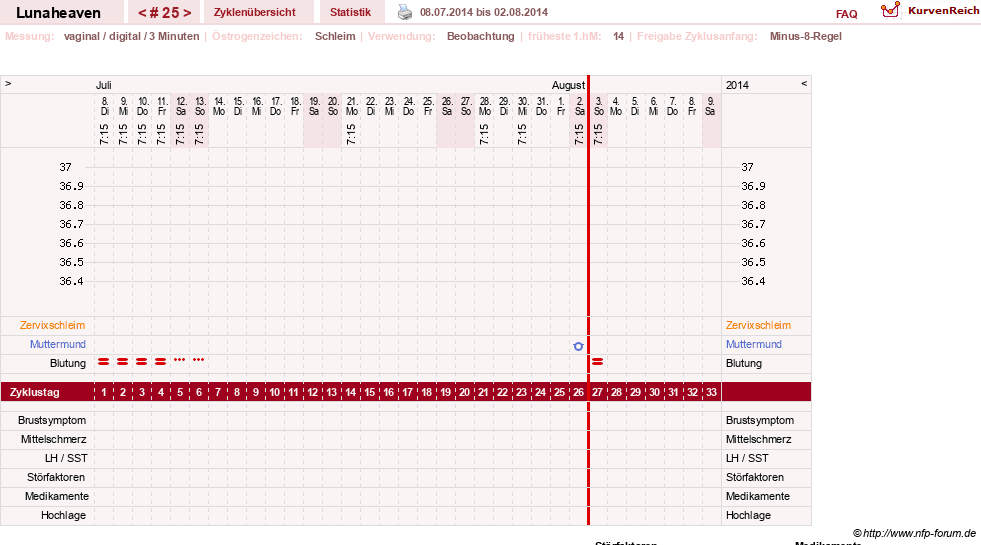Click the Juli month label
Viewport: 981px width, 545px height.
tap(103, 85)
